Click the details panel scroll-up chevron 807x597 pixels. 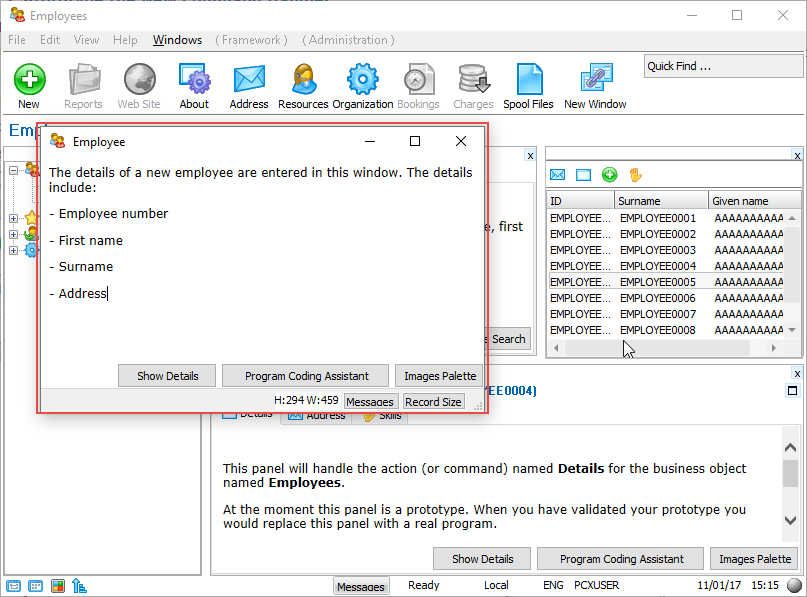791,448
